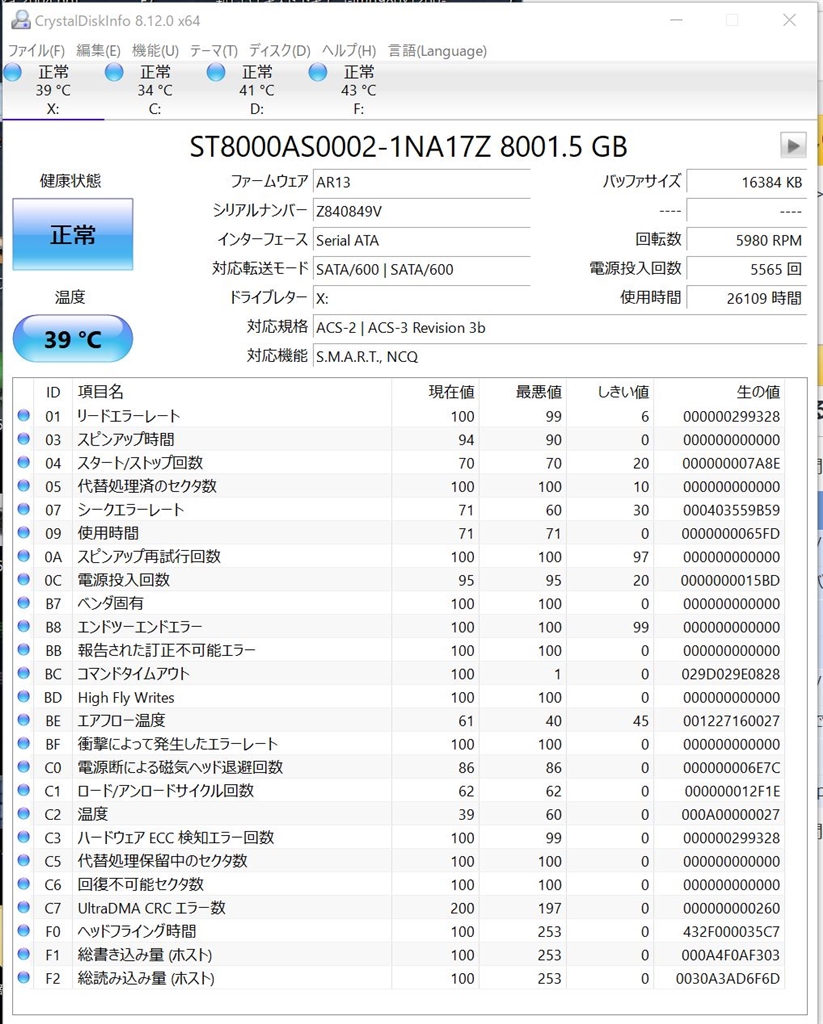Click blue status dot for UltraDMA CRC エラー数 row

pos(24,907)
